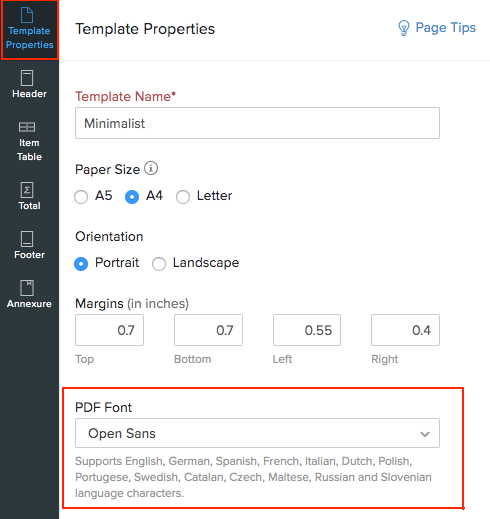Image resolution: width=490 pixels, height=519 pixels.
Task: Select the A5 paper size
Action: [x=81, y=197]
